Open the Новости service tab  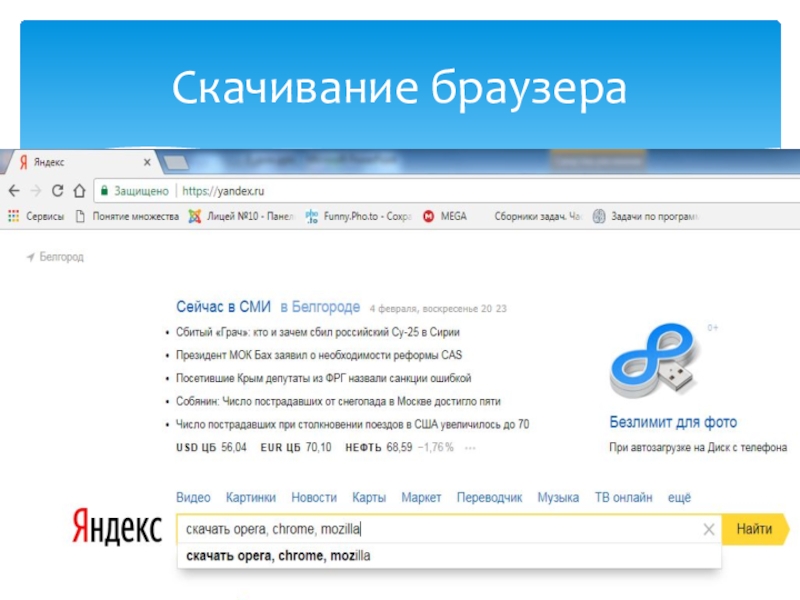(x=314, y=497)
